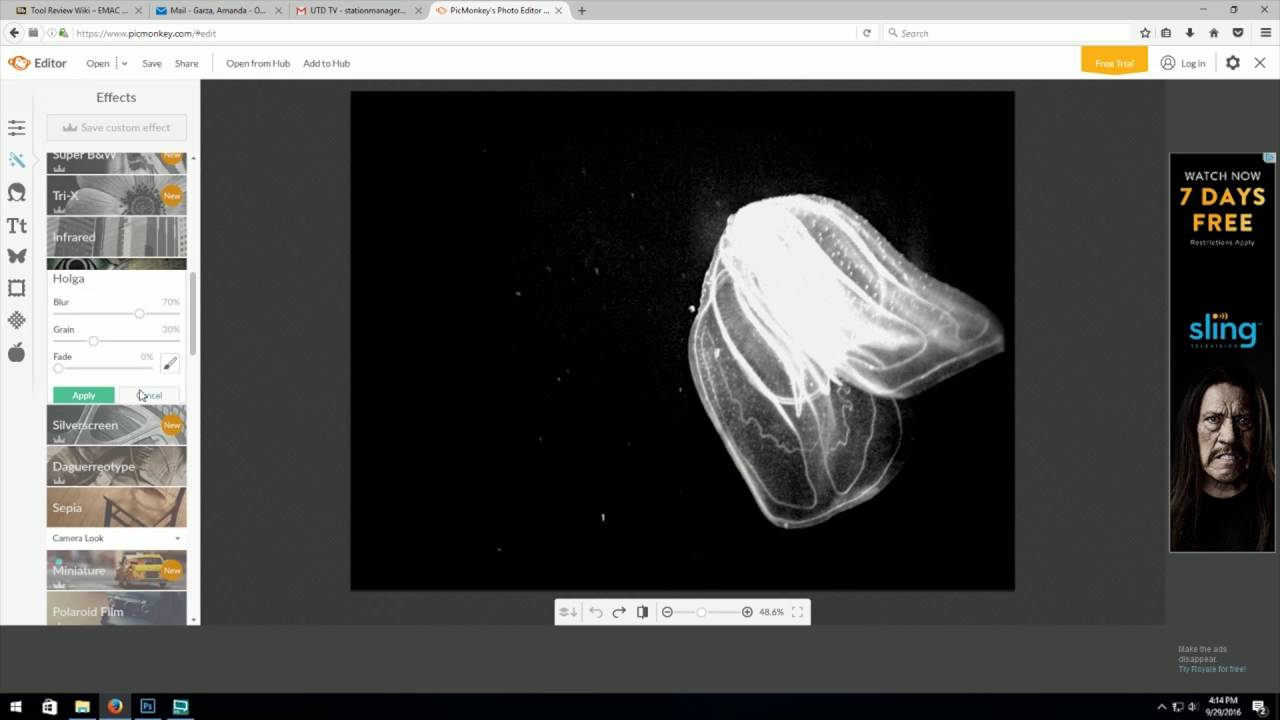Viewport: 1280px width, 720px height.
Task: Click Save custom effect button
Action: point(116,128)
